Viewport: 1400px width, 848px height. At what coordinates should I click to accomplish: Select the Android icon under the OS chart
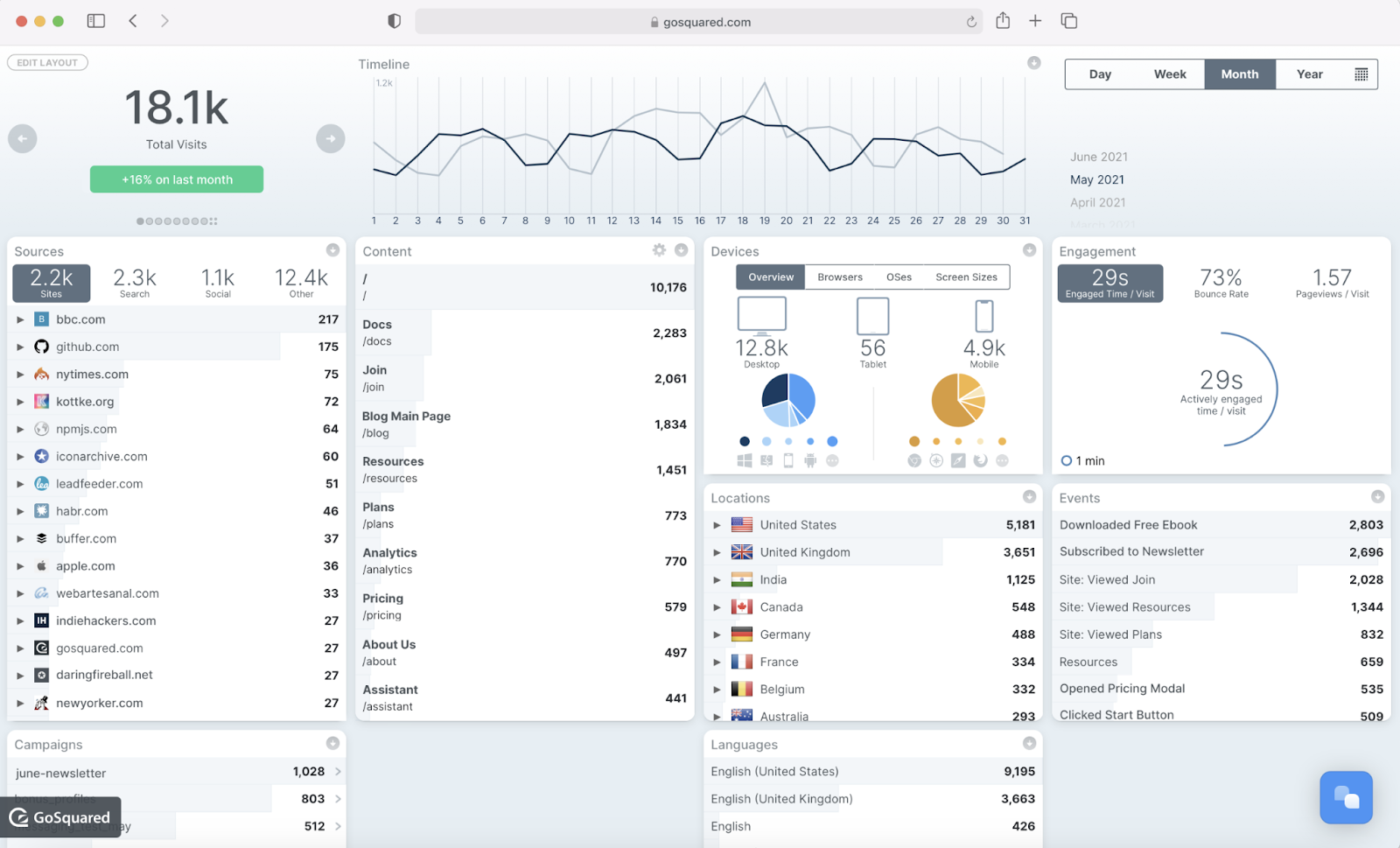pos(810,459)
